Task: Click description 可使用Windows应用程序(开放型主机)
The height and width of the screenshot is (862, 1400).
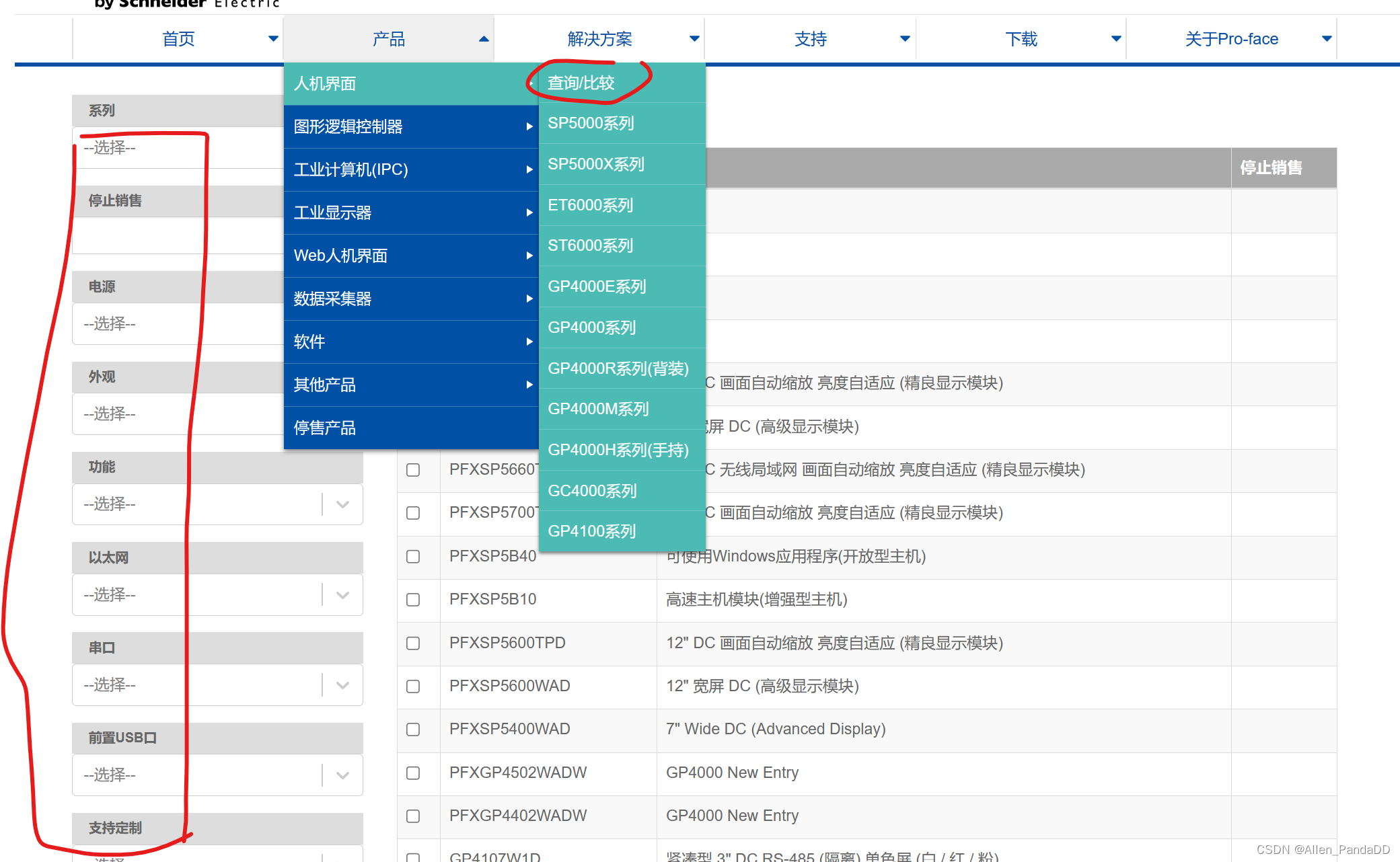Action: (x=797, y=556)
